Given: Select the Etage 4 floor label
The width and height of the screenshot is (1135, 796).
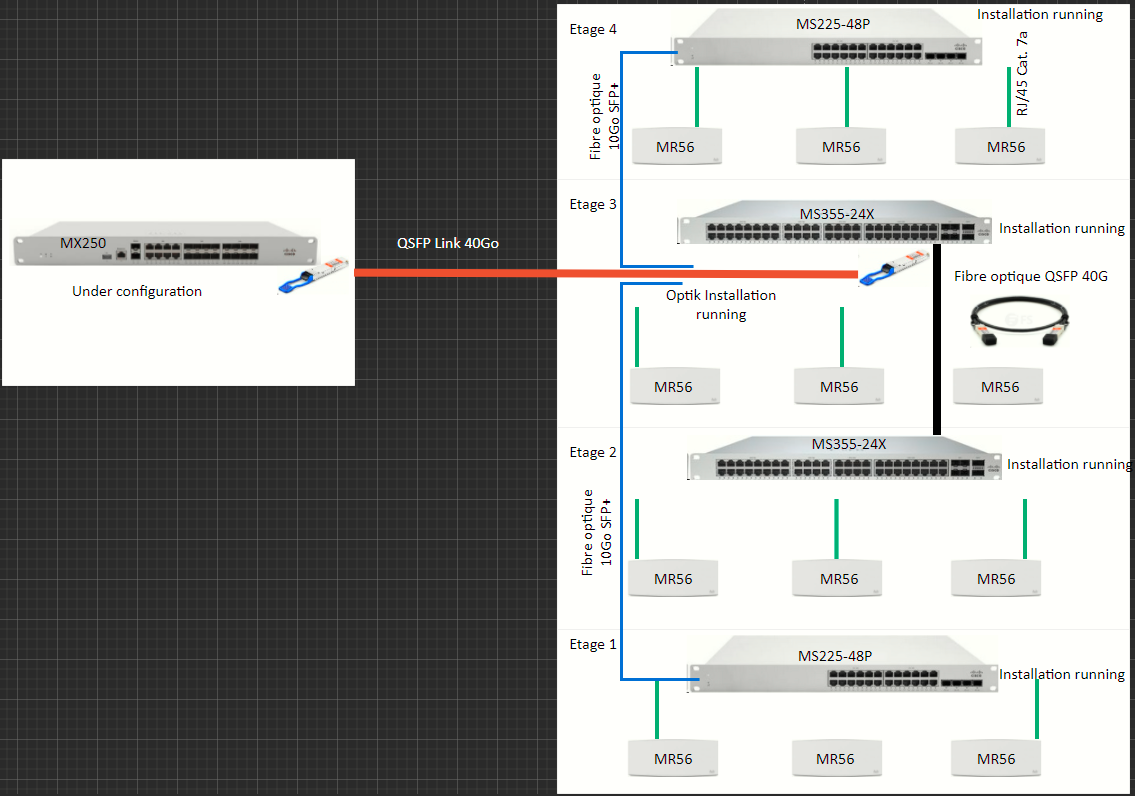Looking at the screenshot, I should coord(593,29).
